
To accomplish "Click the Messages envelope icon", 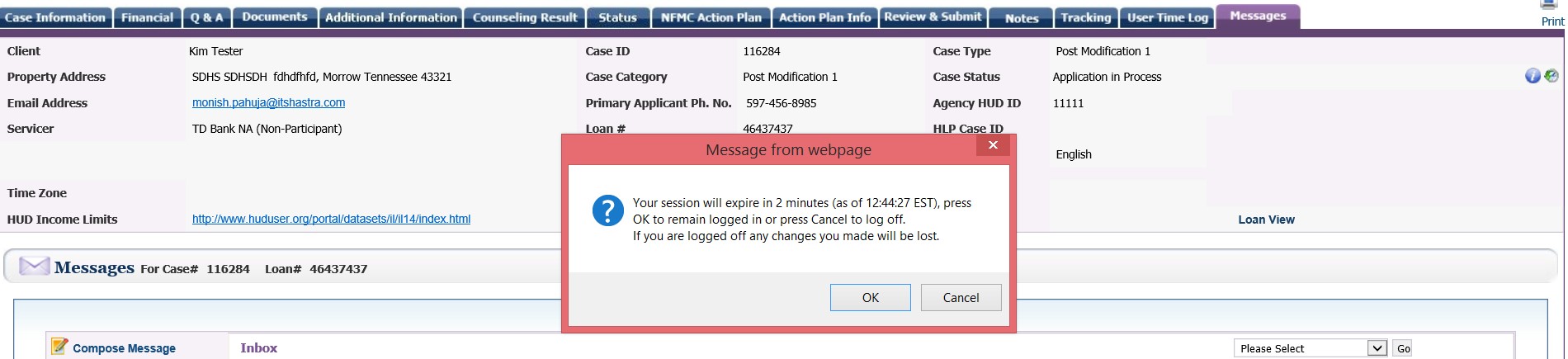I will (x=35, y=267).
